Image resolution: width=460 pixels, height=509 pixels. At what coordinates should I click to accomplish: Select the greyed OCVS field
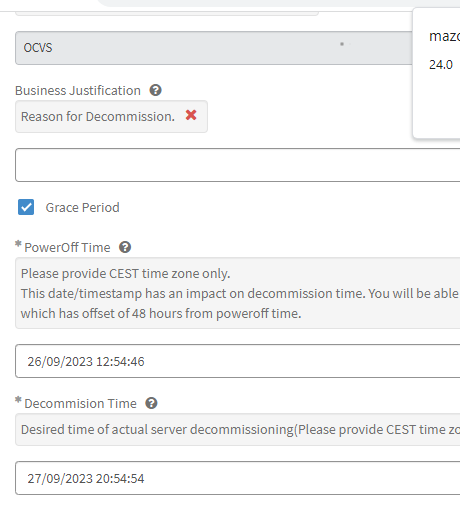[x=214, y=48]
